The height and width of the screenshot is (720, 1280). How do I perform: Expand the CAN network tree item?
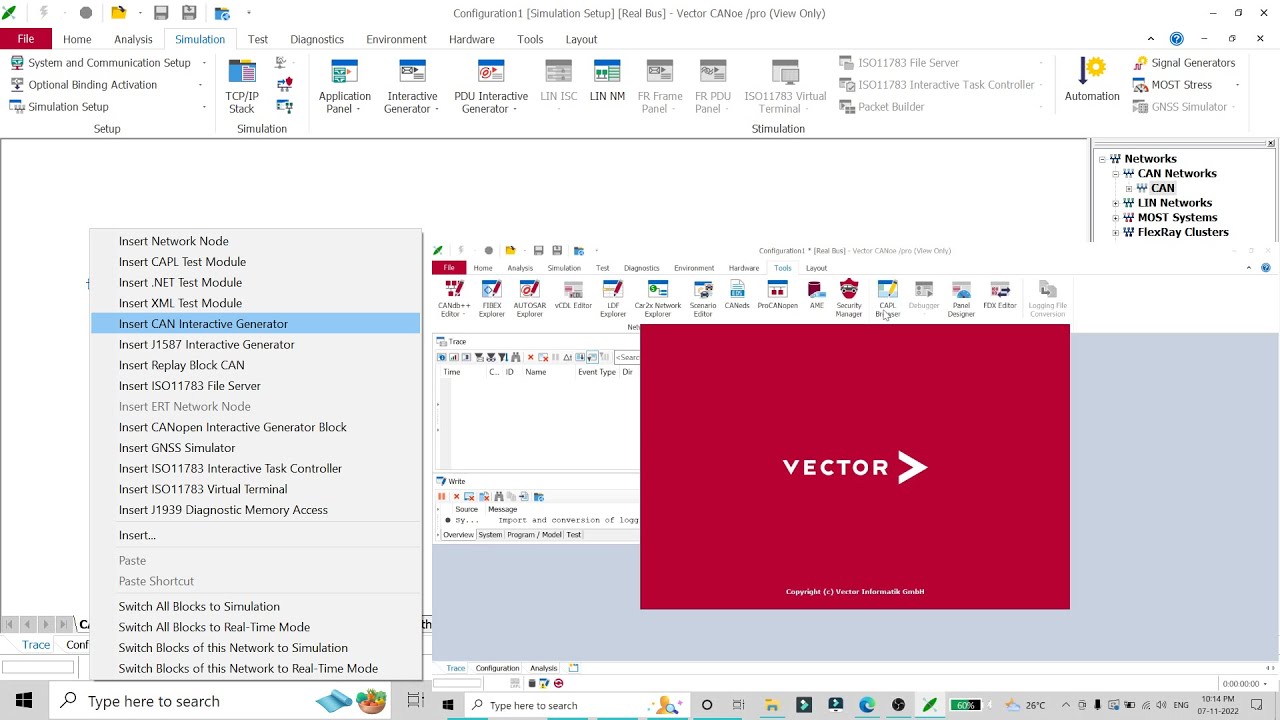1129,188
